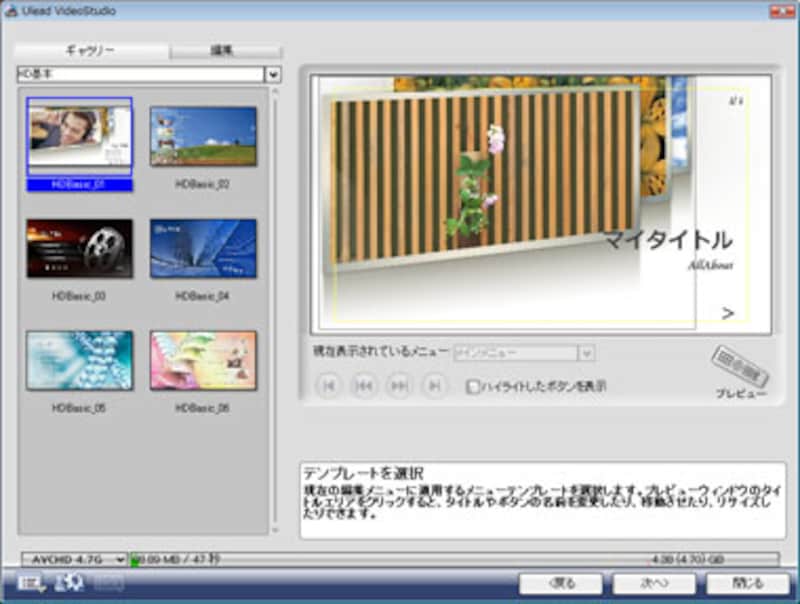Jump to the first menu page button
The width and height of the screenshot is (800, 604).
click(328, 386)
